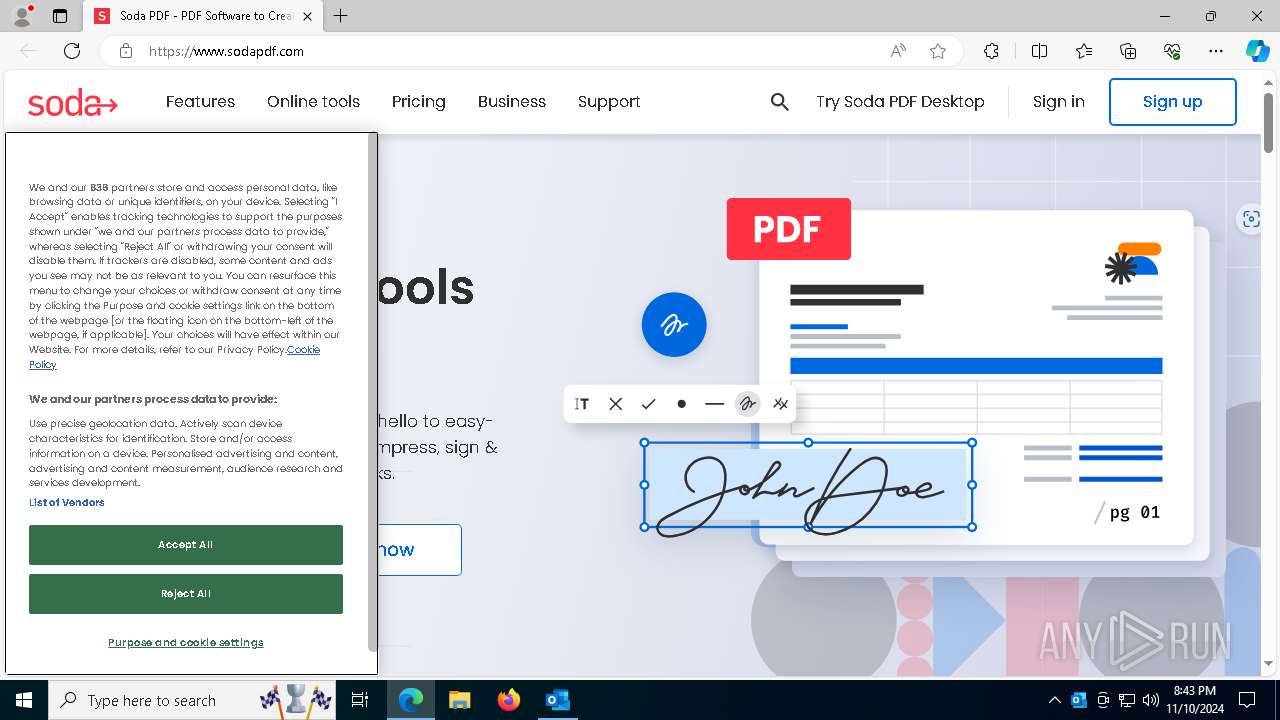Open Collections icon in toolbar
This screenshot has width=1280, height=720.
point(1128,51)
